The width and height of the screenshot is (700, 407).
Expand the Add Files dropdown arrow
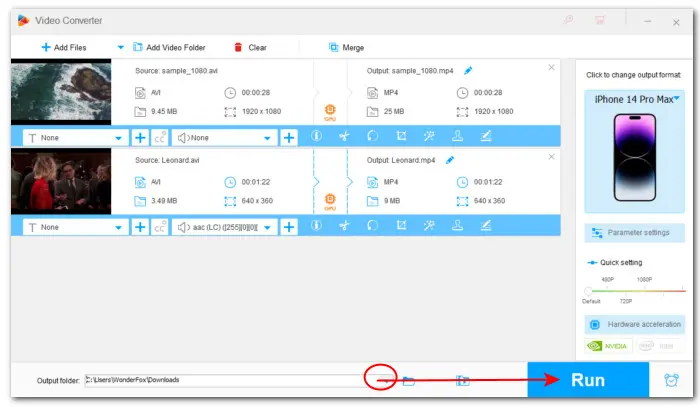click(121, 47)
